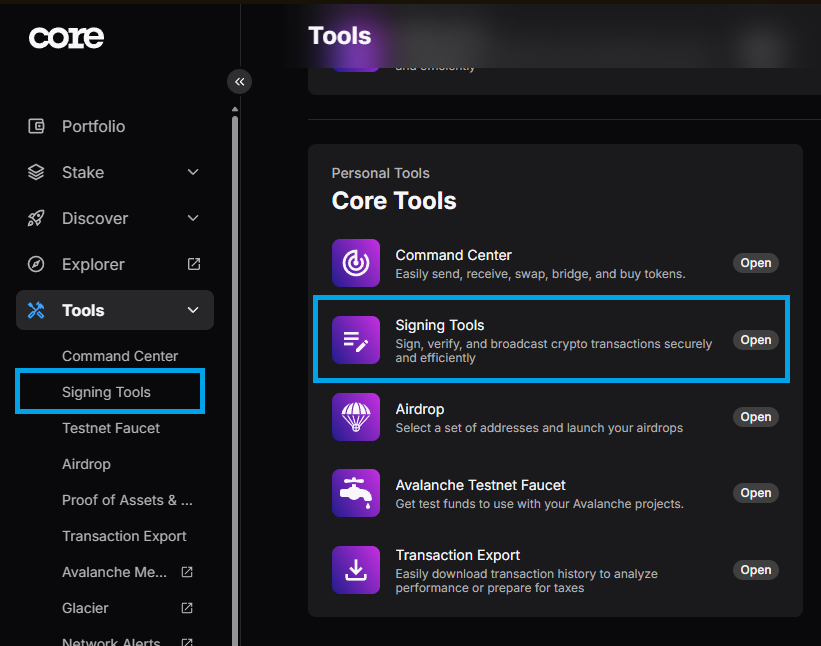Click the Airdrop parachute icon
The width and height of the screenshot is (821, 646).
point(356,417)
